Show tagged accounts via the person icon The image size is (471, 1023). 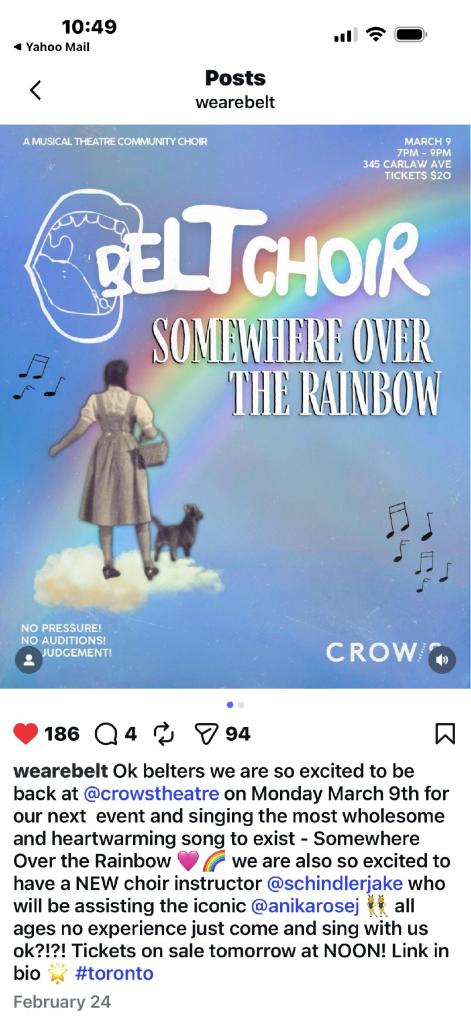[29, 660]
